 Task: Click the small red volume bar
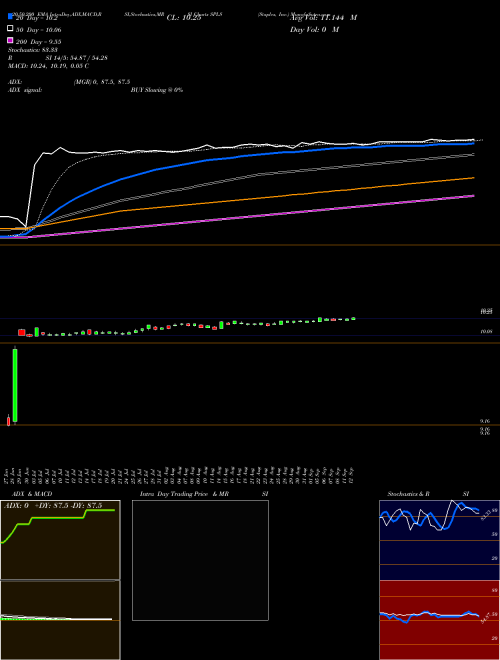pos(8,420)
